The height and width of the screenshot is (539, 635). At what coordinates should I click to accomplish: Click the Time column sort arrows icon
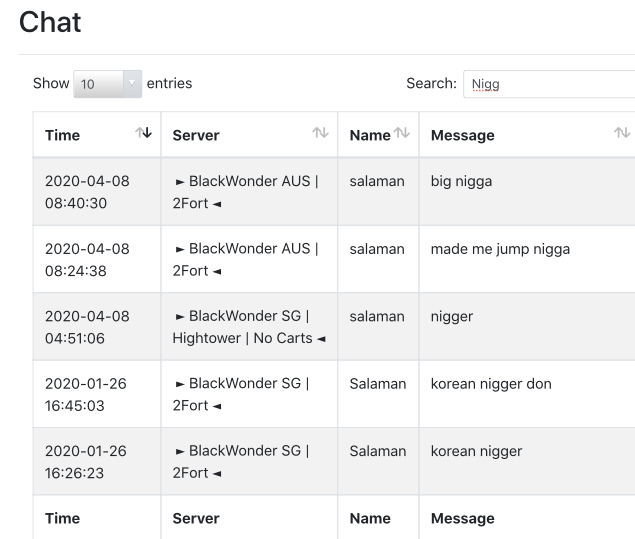tap(143, 132)
